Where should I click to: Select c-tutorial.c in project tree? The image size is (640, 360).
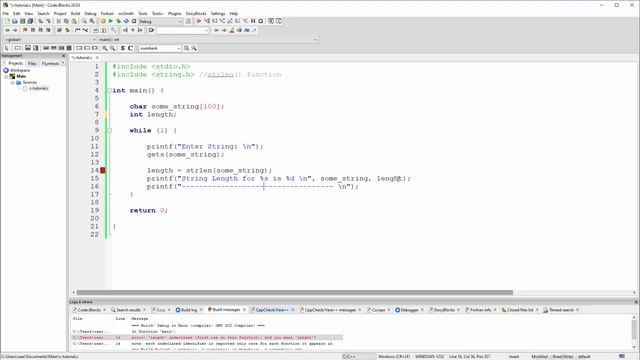tap(38, 89)
